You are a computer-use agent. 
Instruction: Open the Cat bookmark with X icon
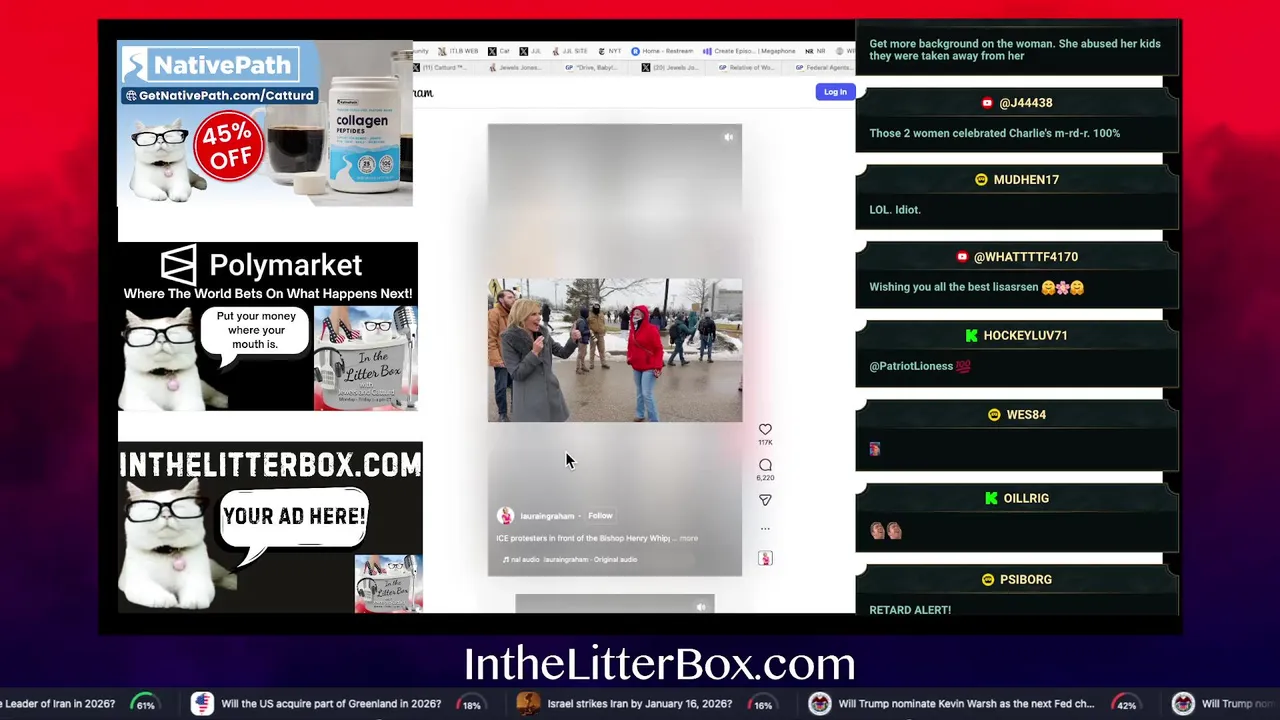[x=499, y=51]
